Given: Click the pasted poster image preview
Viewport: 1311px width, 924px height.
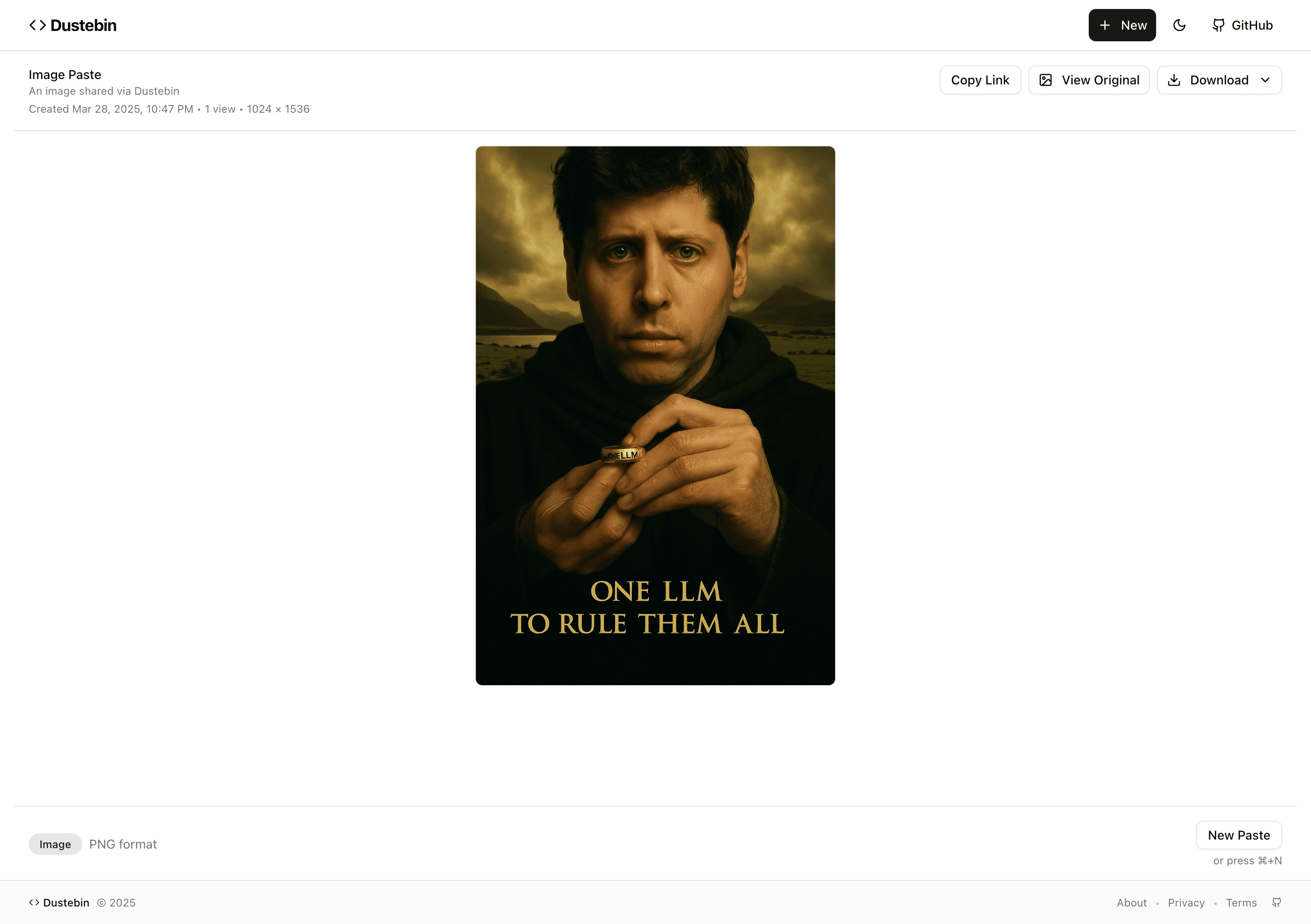Looking at the screenshot, I should (655, 415).
